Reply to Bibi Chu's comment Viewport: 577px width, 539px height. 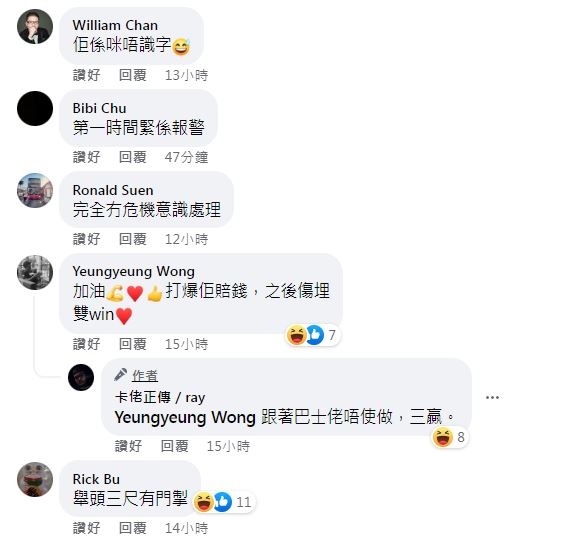pos(132,157)
